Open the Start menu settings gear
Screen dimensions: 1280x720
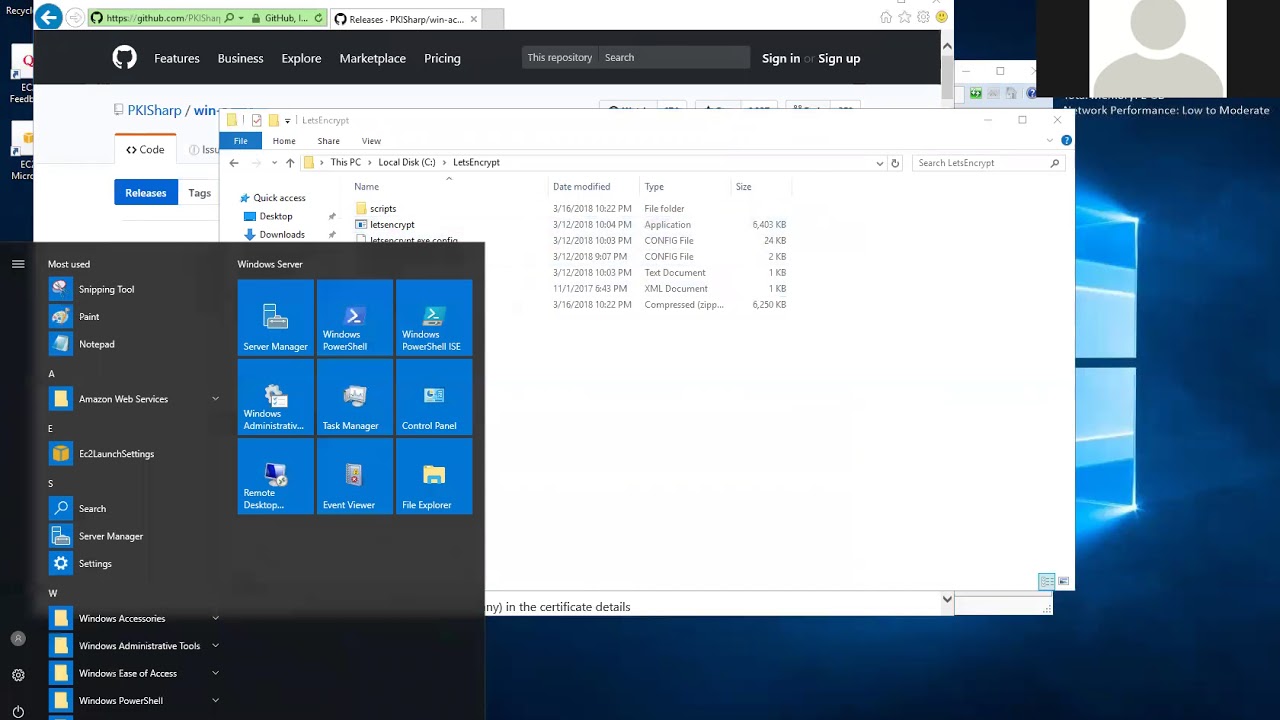pyautogui.click(x=18, y=675)
